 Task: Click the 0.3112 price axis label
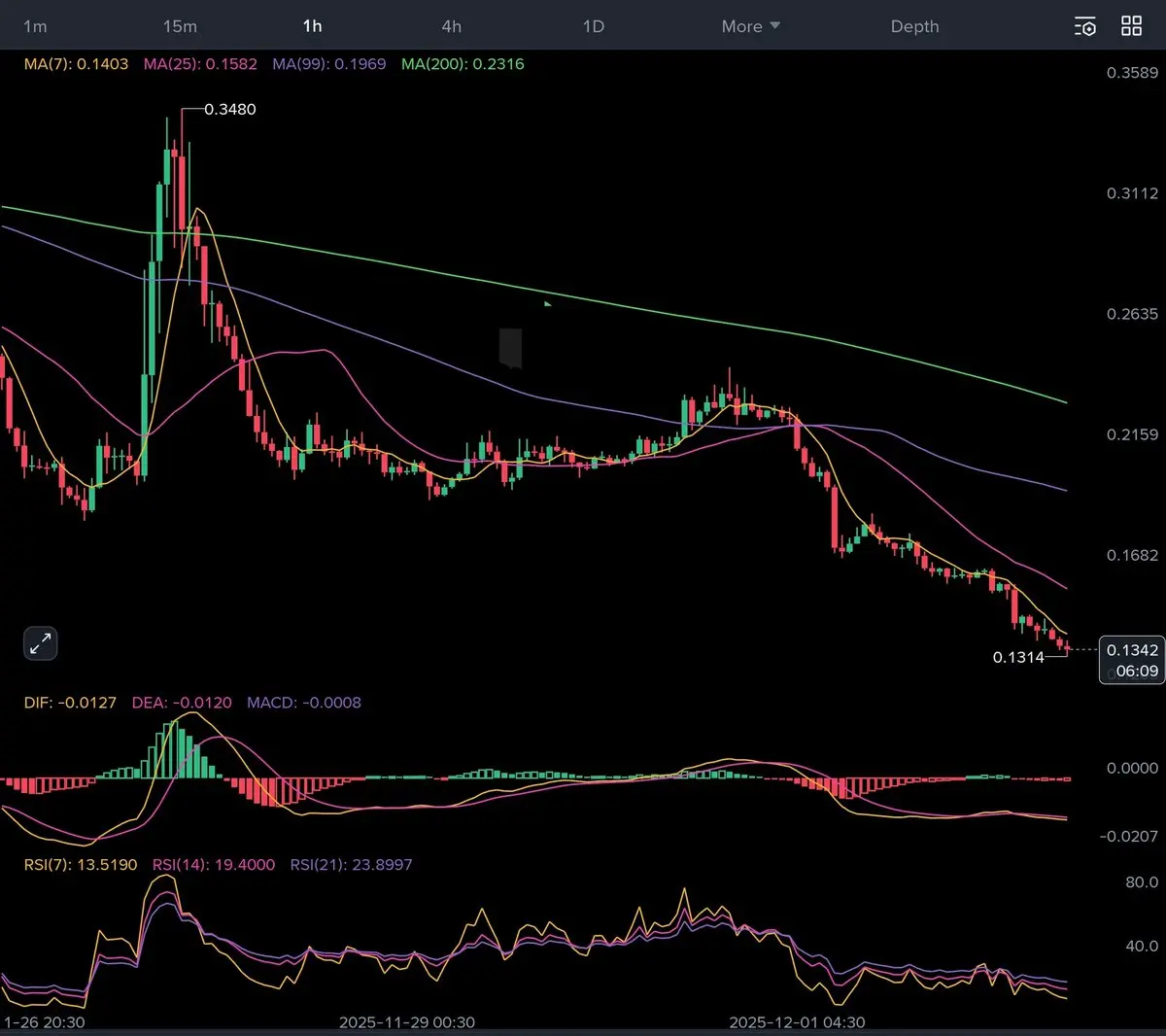click(x=1132, y=193)
